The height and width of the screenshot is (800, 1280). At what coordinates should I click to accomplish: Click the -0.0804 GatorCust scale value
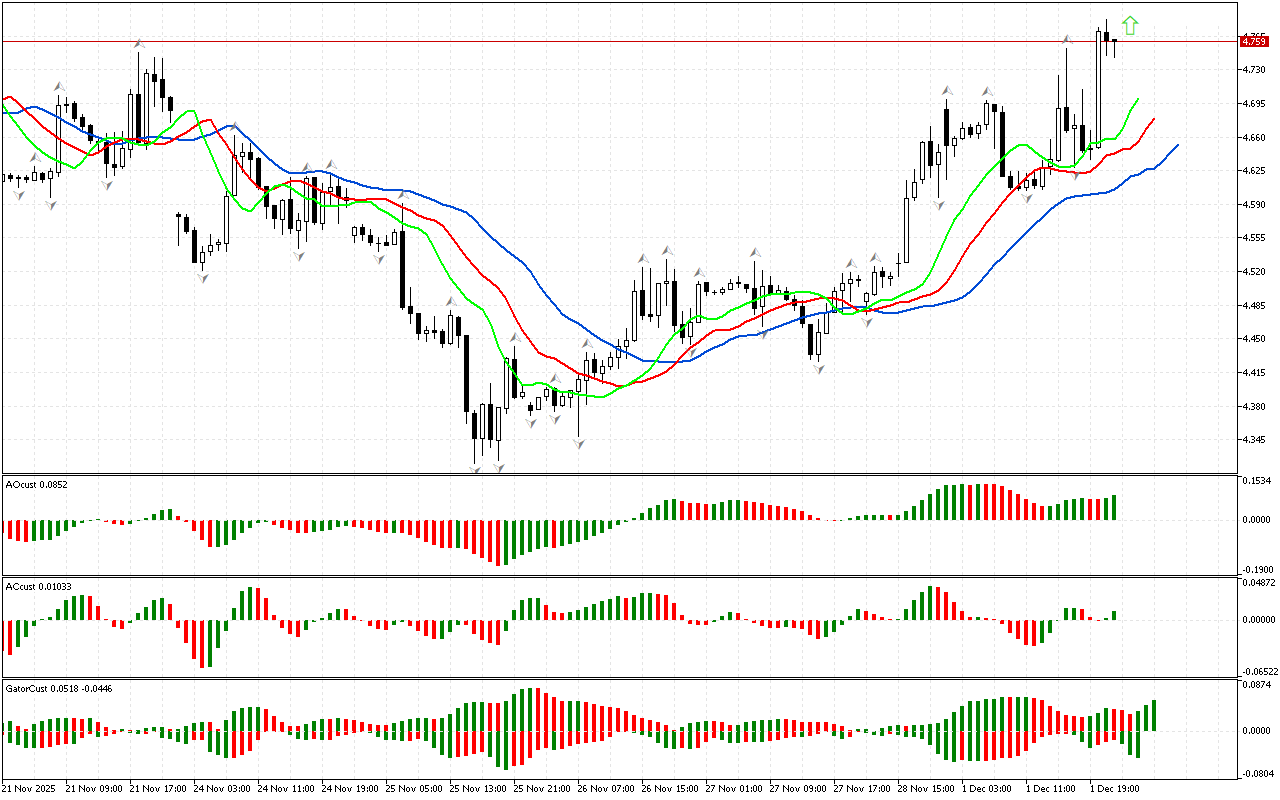1256,774
